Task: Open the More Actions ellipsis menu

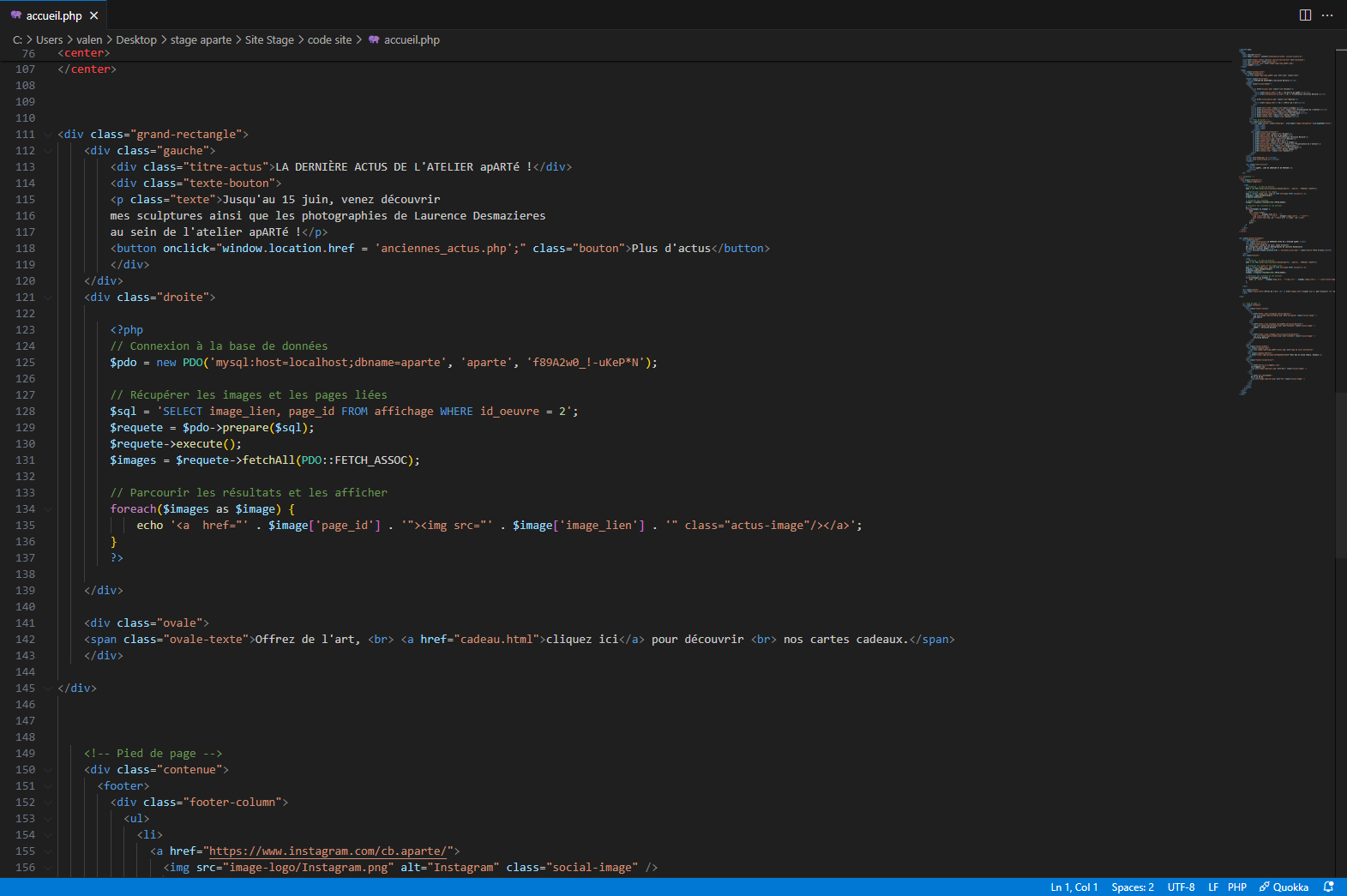Action: 1327,15
